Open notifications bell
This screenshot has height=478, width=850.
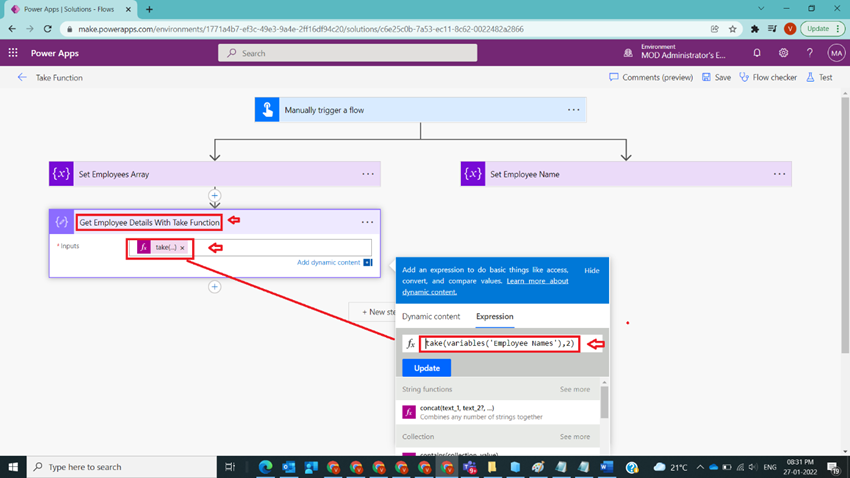757,53
